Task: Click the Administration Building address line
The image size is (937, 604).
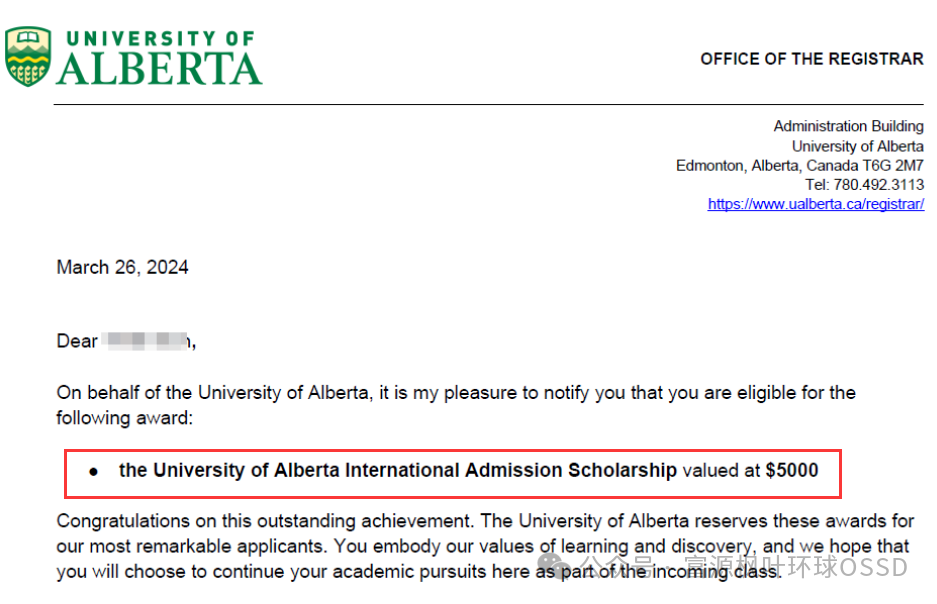Action: (848, 126)
